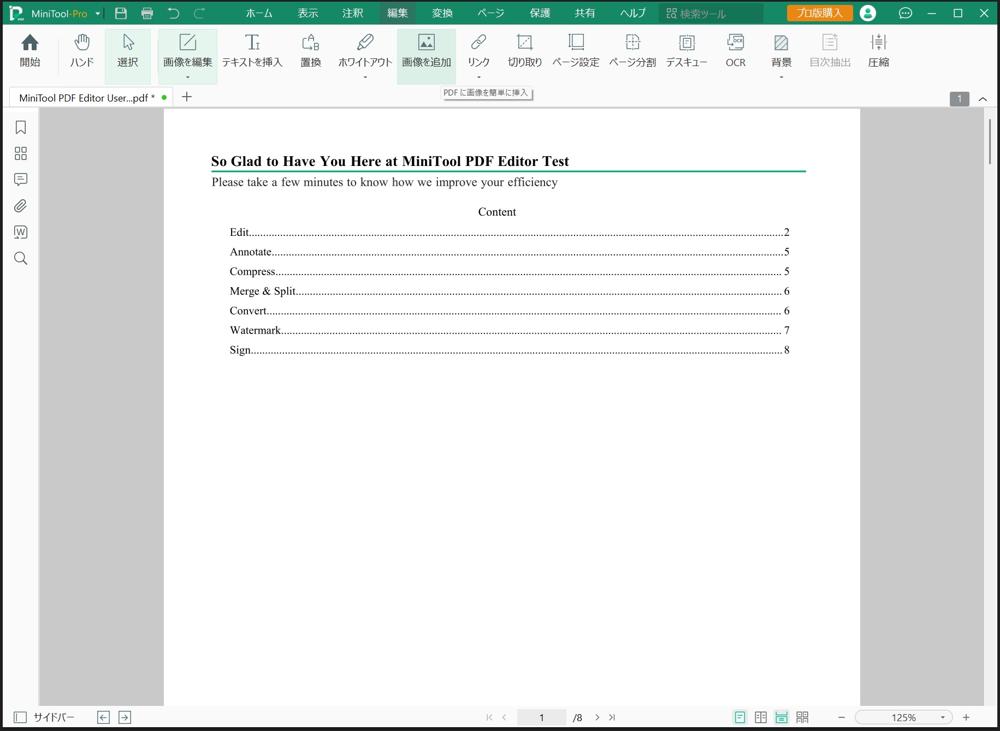This screenshot has width=1000, height=731.
Task: Print the document using the printer icon
Action: (147, 13)
